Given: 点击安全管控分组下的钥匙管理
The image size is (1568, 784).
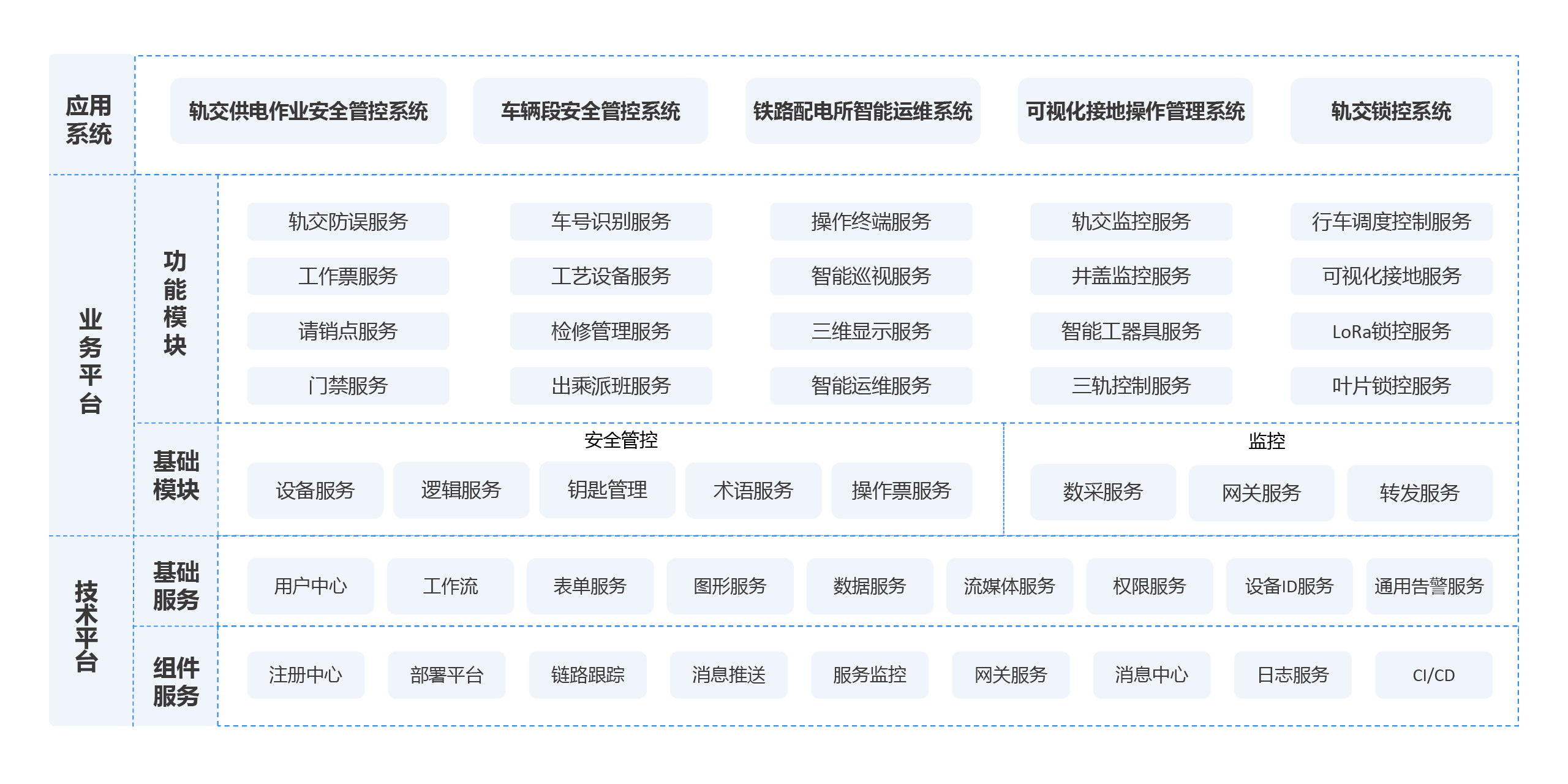Looking at the screenshot, I should point(607,490).
